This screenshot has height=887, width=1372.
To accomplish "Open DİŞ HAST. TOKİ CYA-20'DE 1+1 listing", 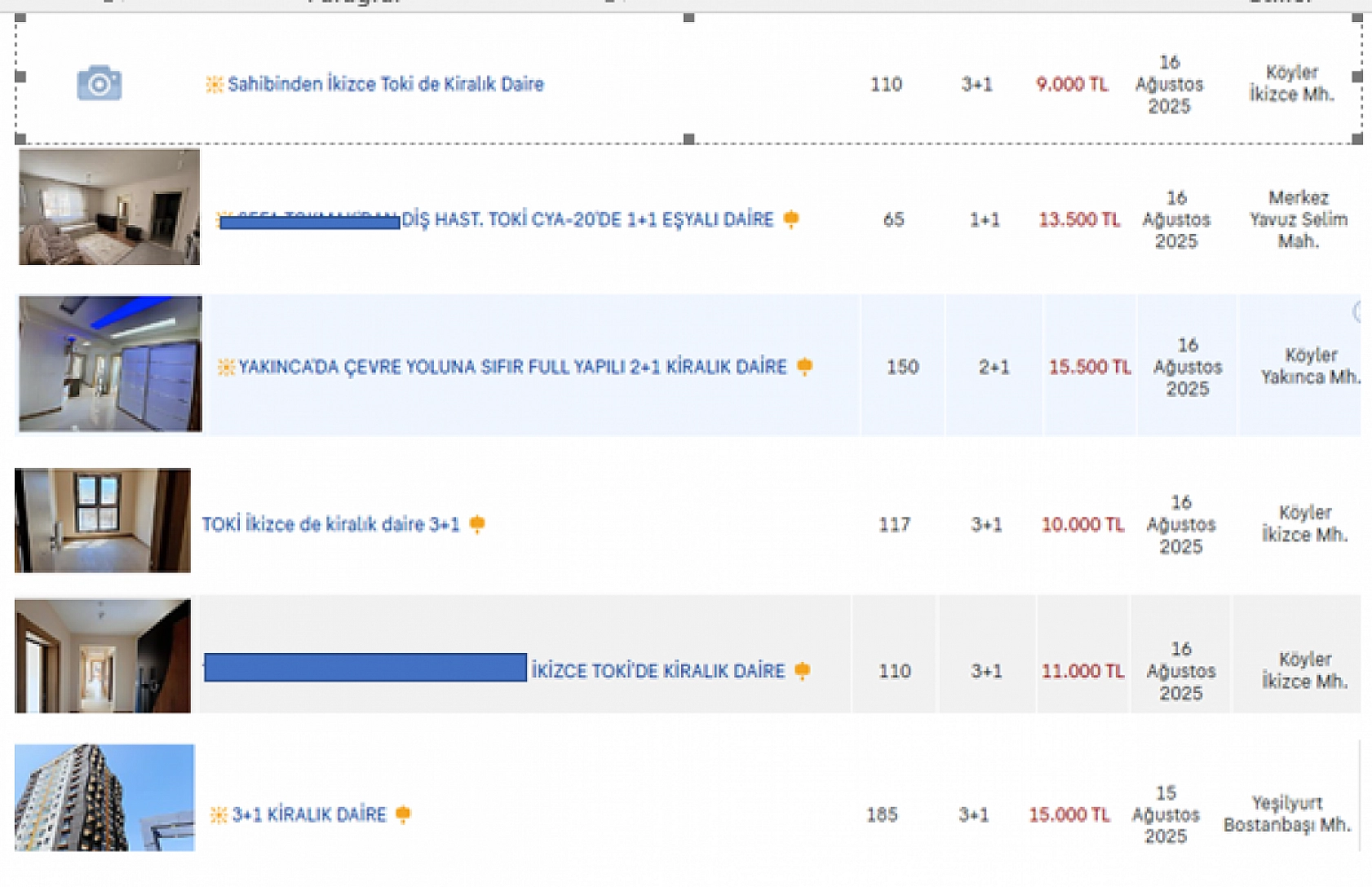I will pyautogui.click(x=586, y=219).
